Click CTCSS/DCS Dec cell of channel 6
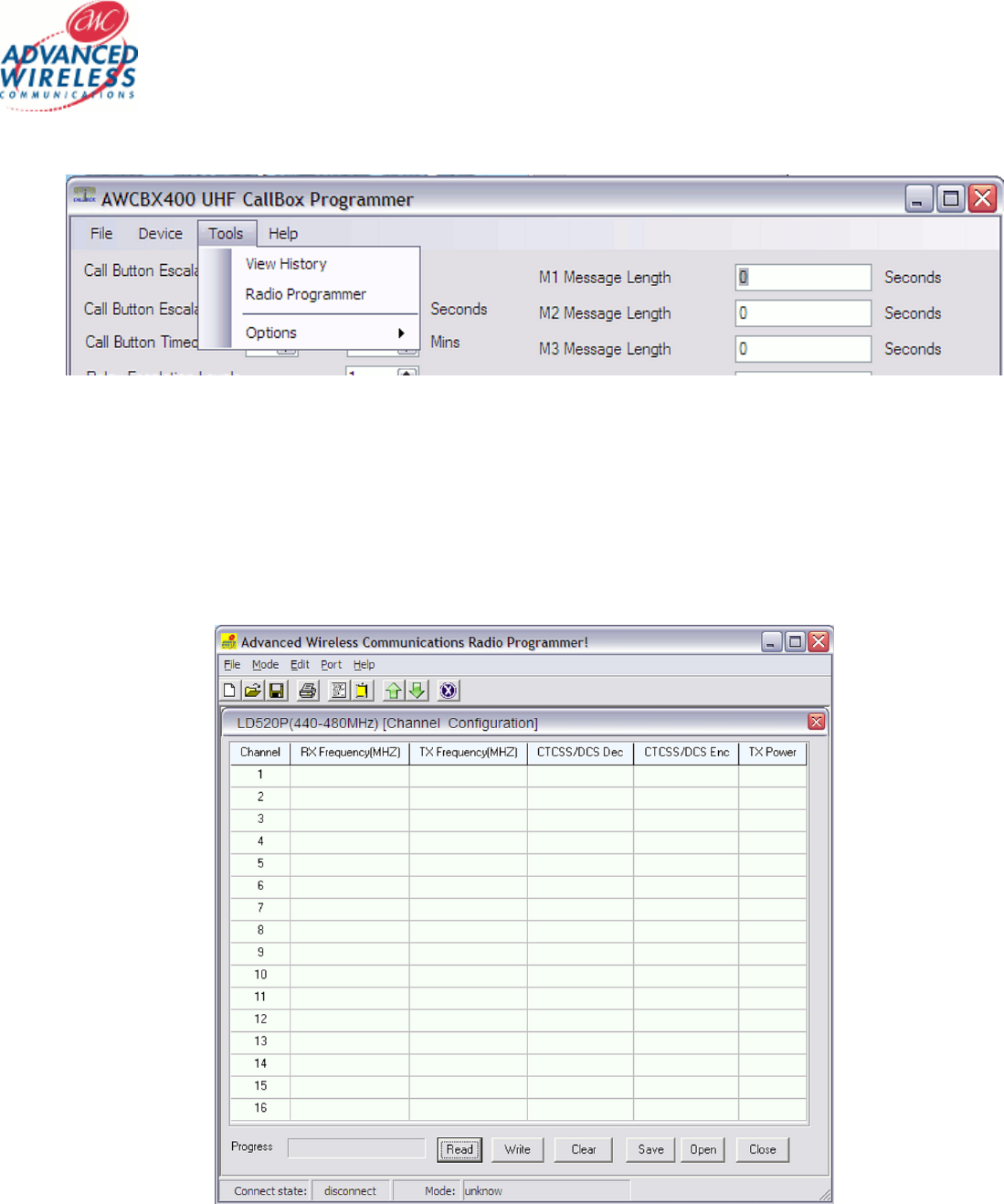The height and width of the screenshot is (1204, 1004). point(580,886)
